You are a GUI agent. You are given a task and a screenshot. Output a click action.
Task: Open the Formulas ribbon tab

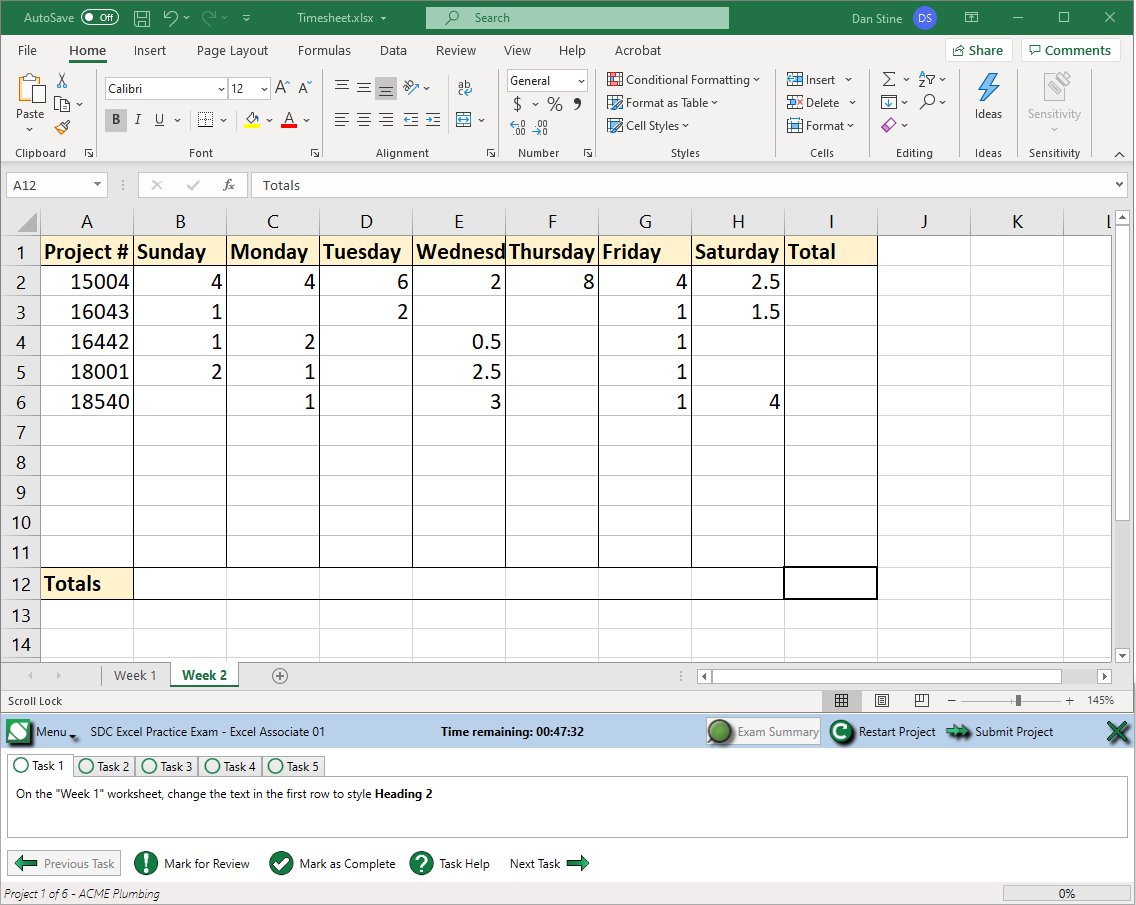[x=324, y=50]
